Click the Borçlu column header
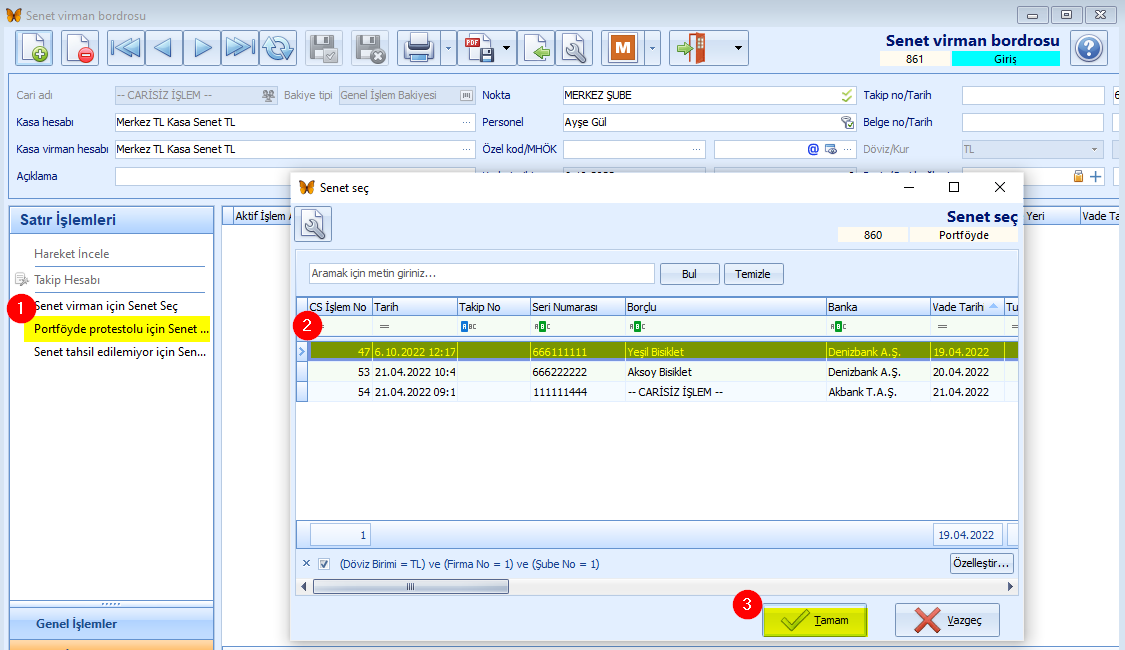This screenshot has height=650, width=1125. [x=725, y=307]
